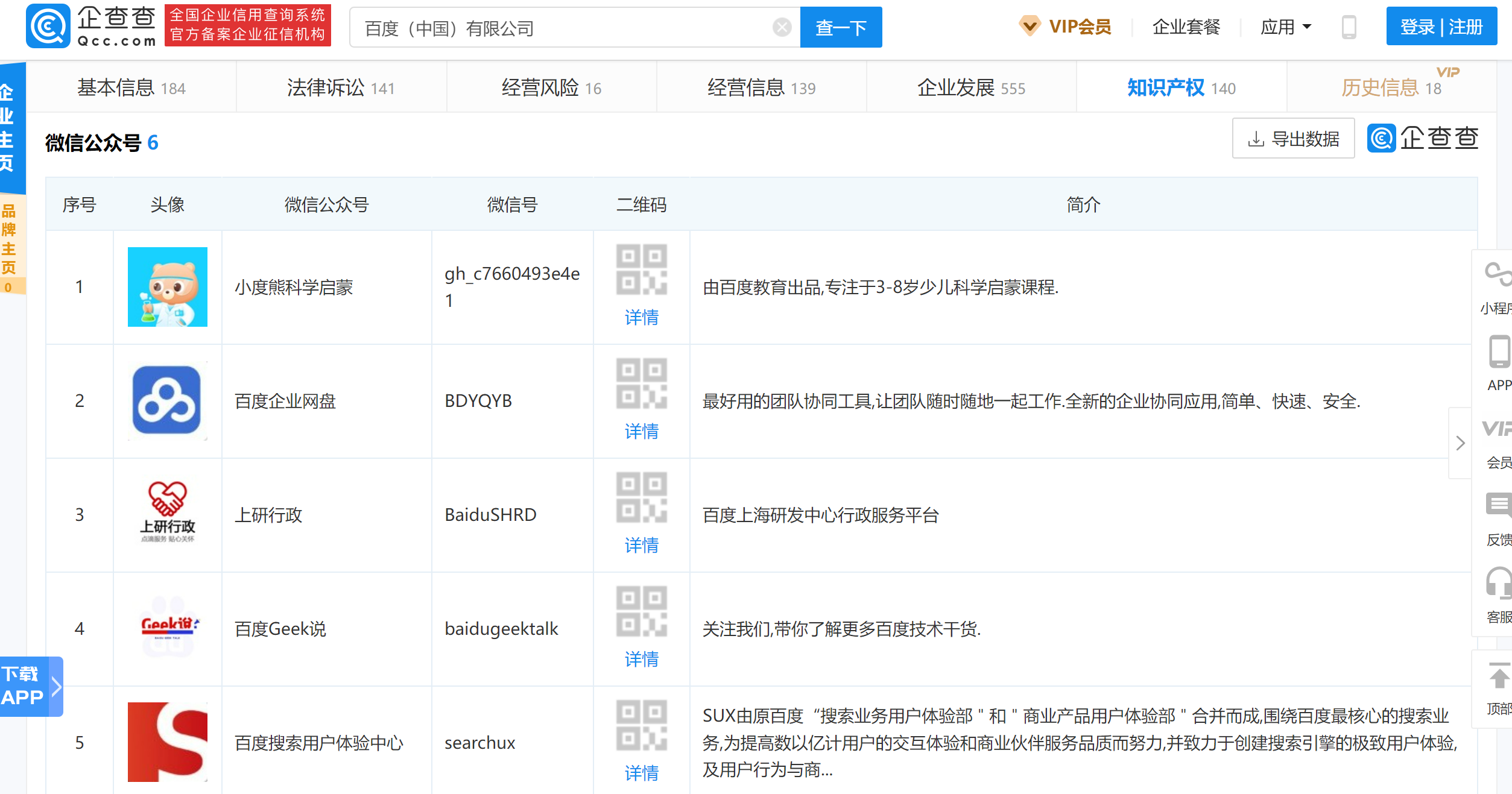Clear the search box with the X icon
Viewport: 1512px width, 794px height.
click(x=782, y=27)
